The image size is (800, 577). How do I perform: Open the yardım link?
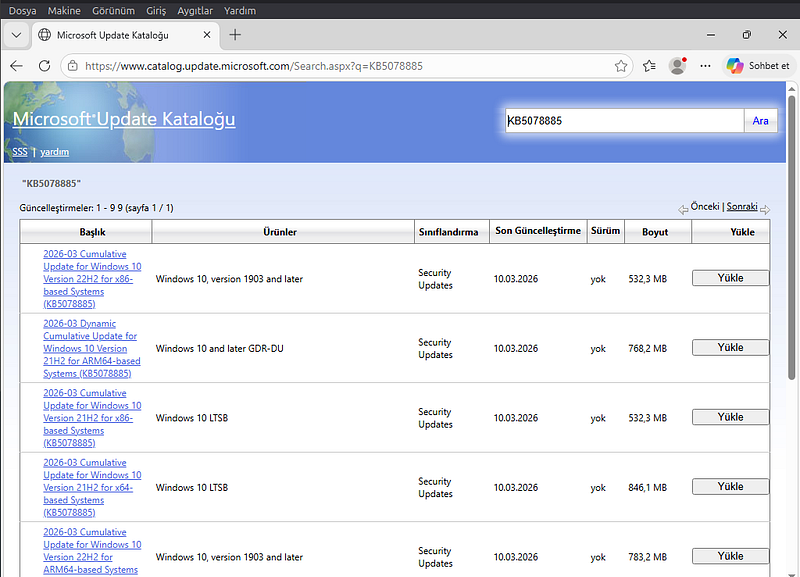55,152
